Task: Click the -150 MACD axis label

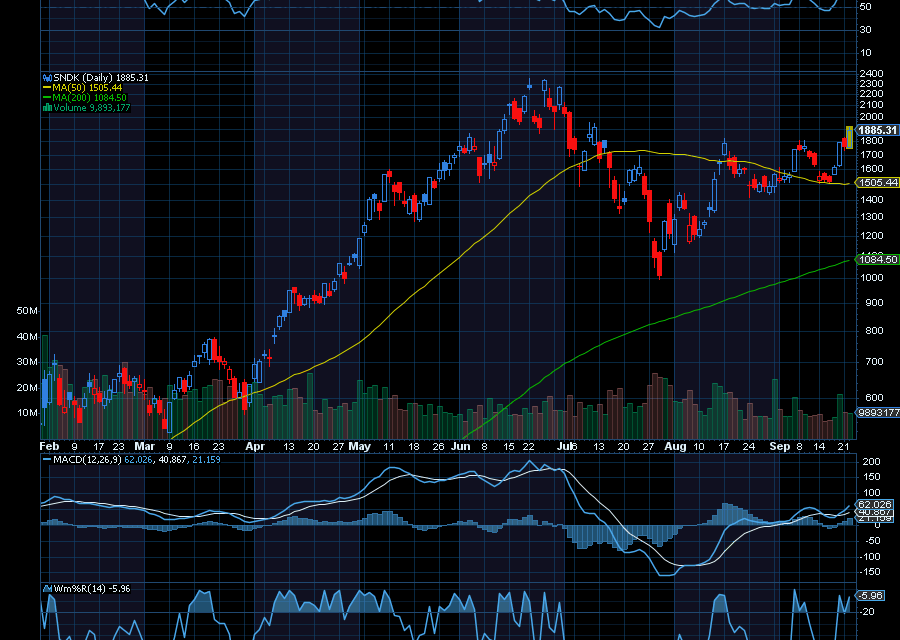Action: (870, 572)
